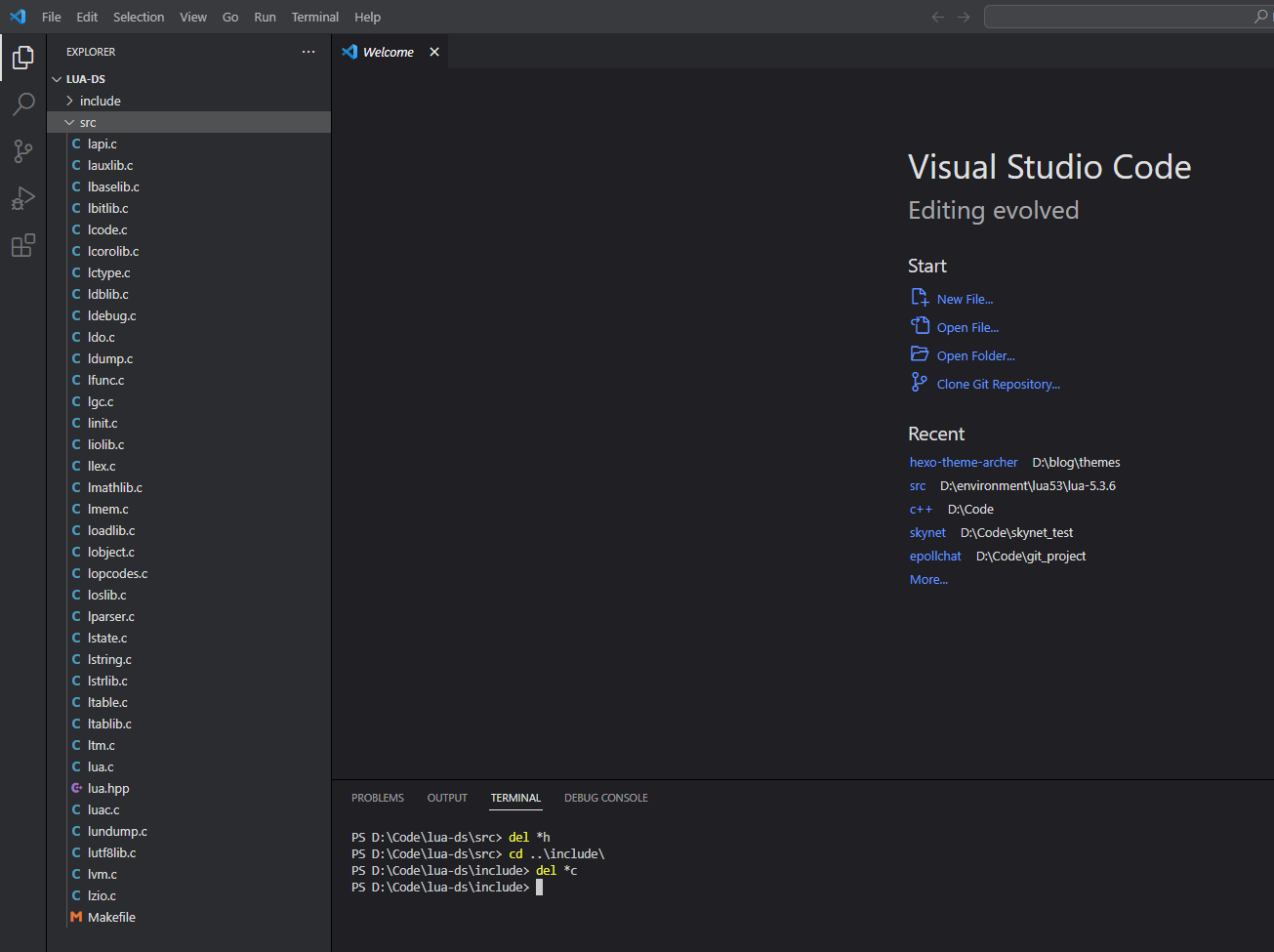Open More... under Recent projects
This screenshot has width=1274, height=952.
point(927,579)
